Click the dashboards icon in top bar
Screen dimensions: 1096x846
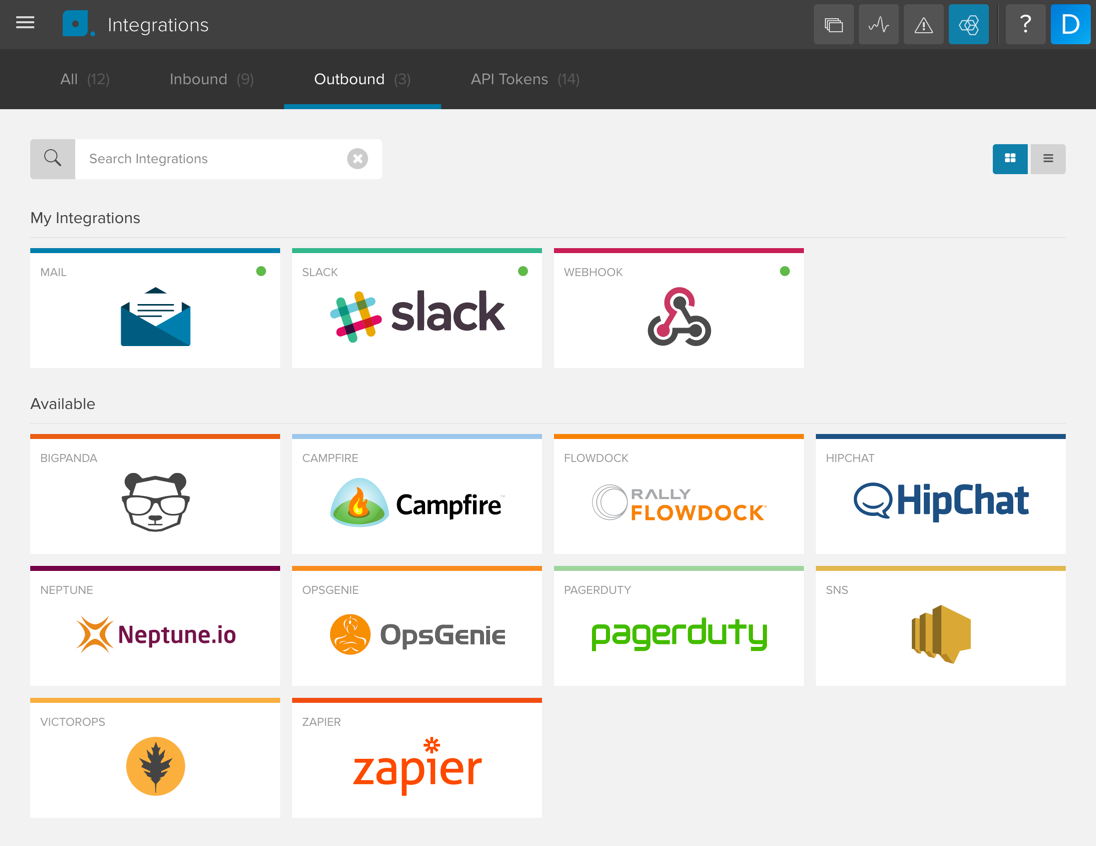(833, 25)
